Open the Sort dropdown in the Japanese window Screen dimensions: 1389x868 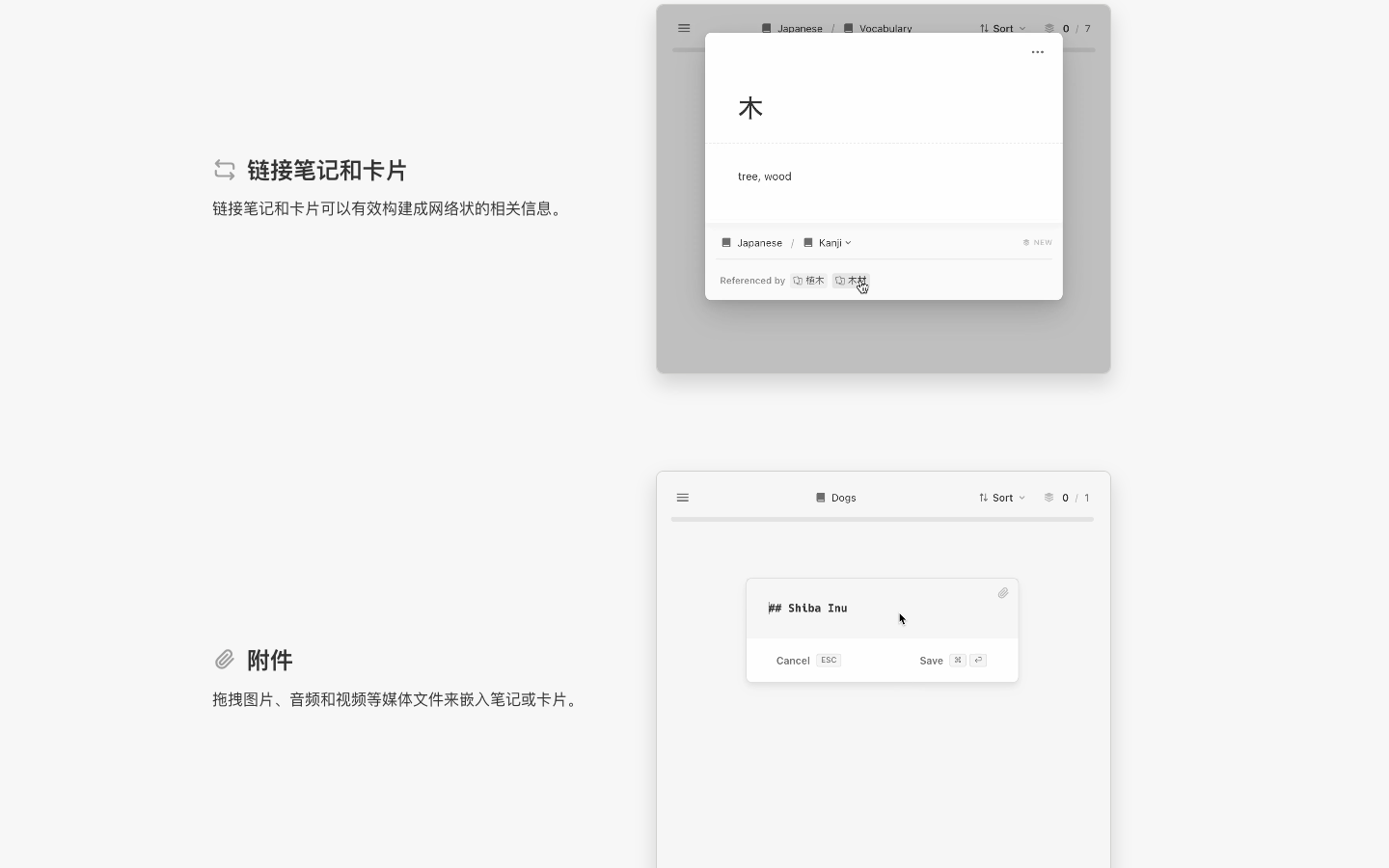point(1000,28)
